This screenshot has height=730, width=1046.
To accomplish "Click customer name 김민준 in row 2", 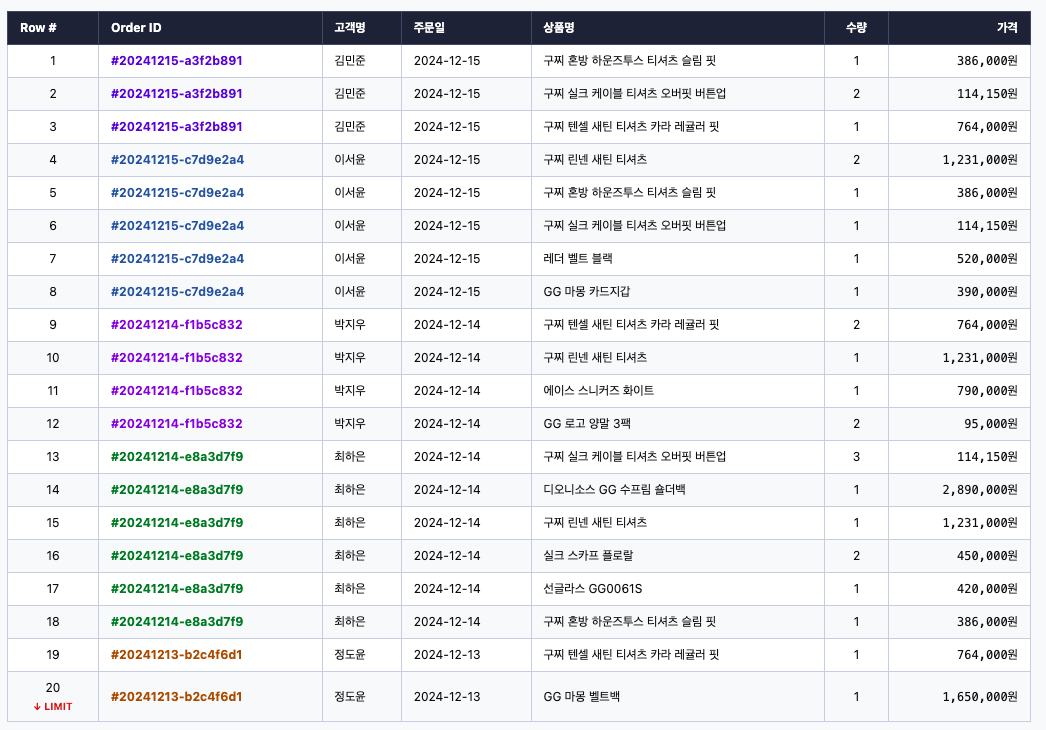I will tap(350, 94).
